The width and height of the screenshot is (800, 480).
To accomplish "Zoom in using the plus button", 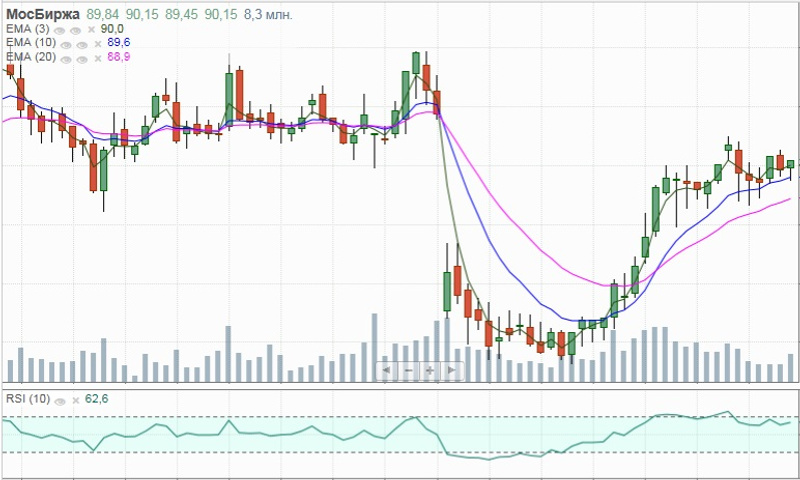I will tap(430, 370).
